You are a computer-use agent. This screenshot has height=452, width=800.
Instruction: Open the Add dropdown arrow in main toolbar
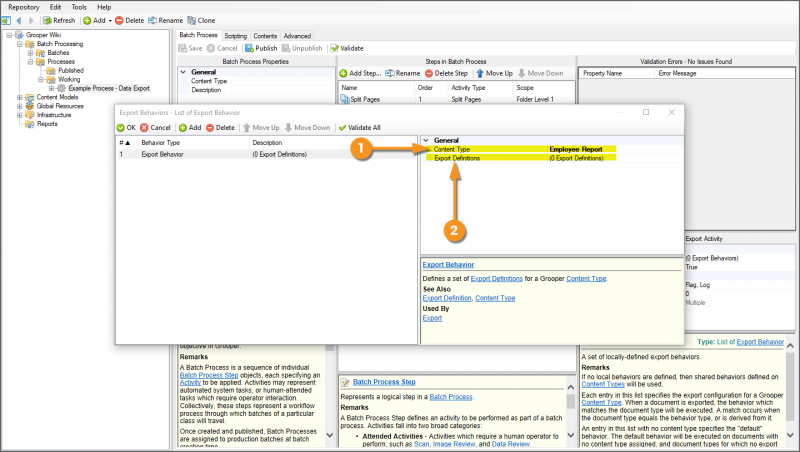pyautogui.click(x=110, y=21)
